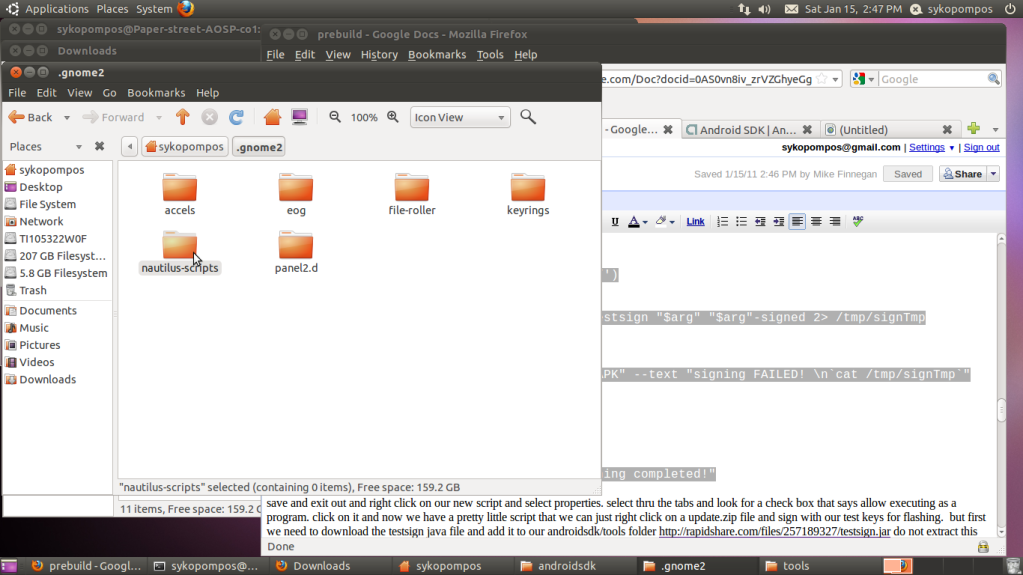Launch Firefox from the top panel
Image resolution: width=1023 pixels, height=575 pixels.
tap(186, 8)
